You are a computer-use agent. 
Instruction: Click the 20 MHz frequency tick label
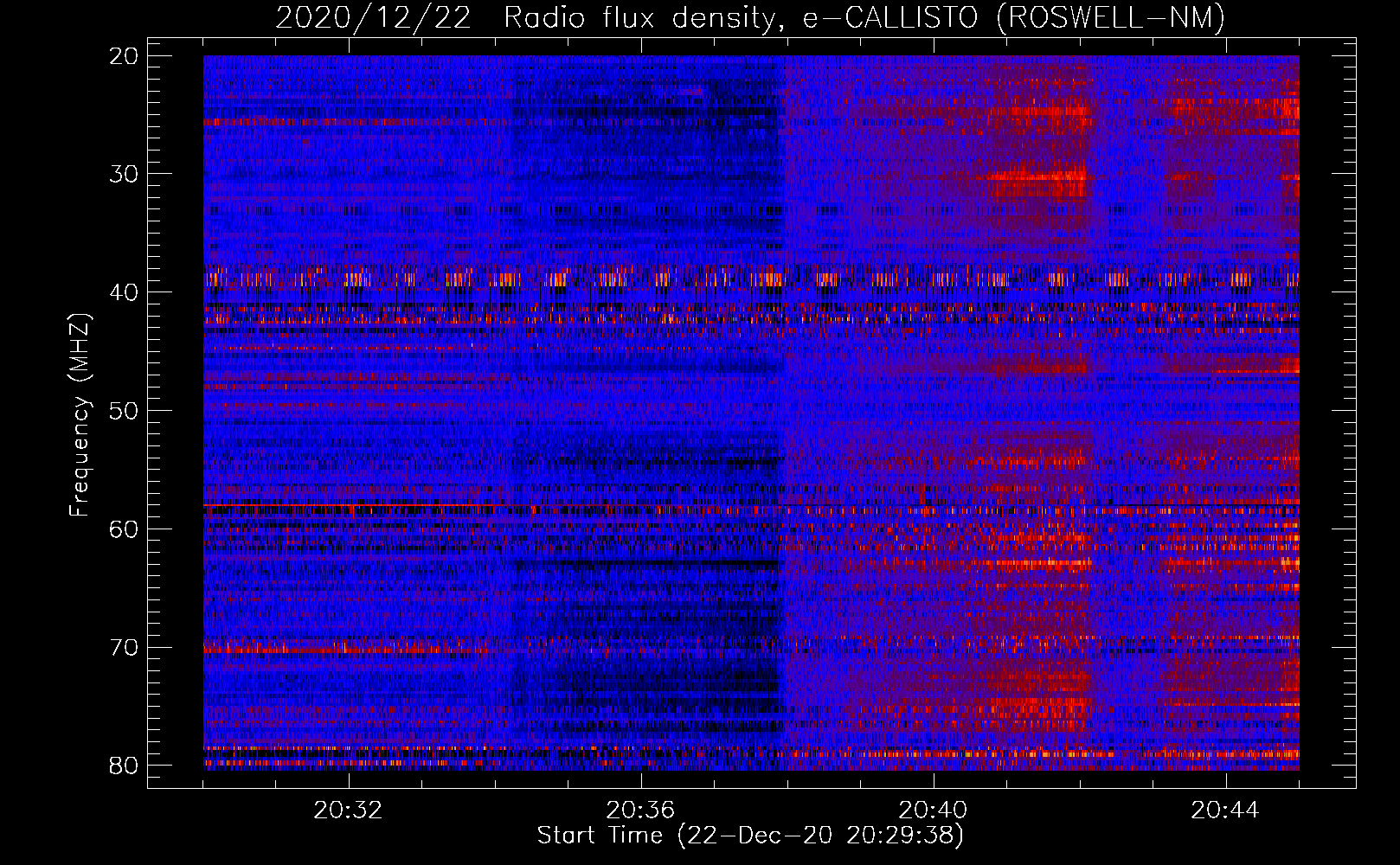pyautogui.click(x=125, y=56)
